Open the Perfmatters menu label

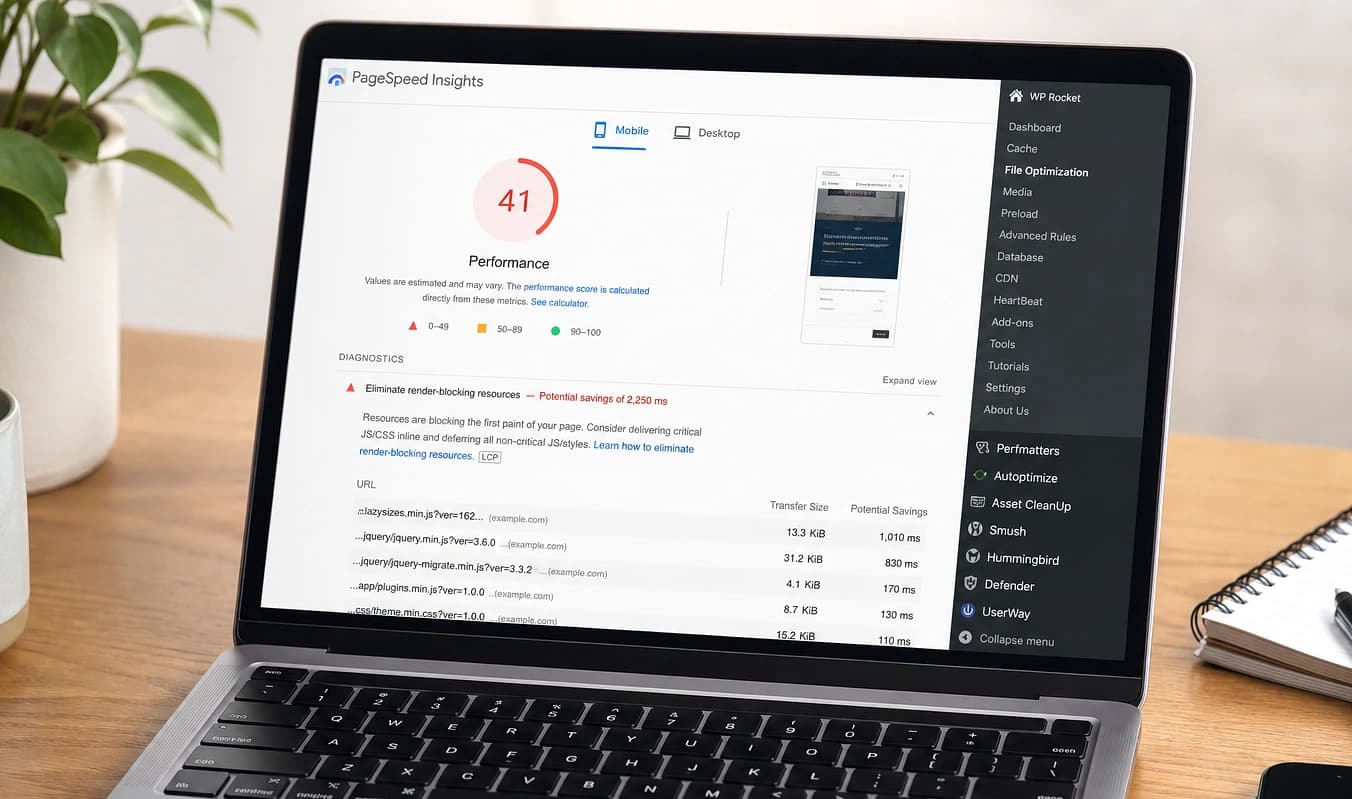[1028, 450]
